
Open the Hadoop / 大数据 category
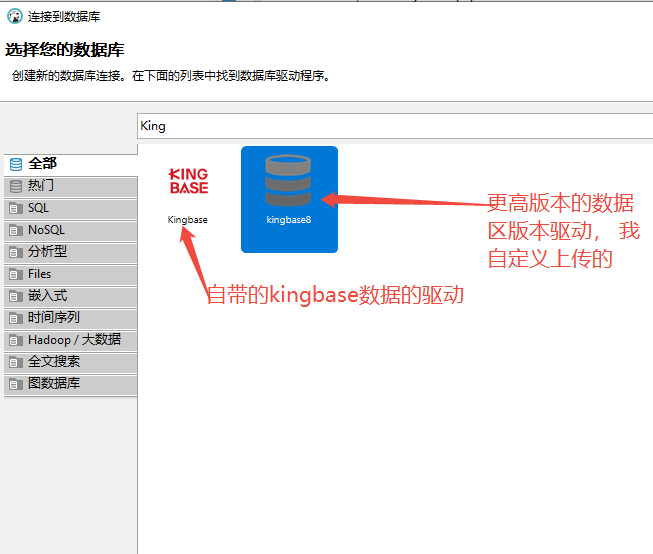70,340
